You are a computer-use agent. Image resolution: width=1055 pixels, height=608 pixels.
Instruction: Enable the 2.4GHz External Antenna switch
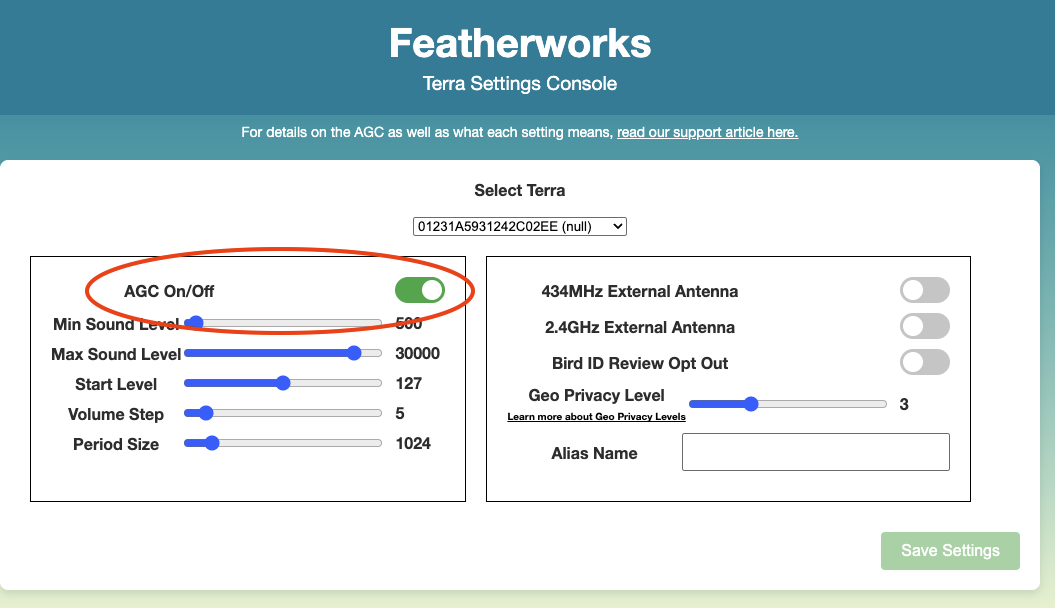point(924,326)
